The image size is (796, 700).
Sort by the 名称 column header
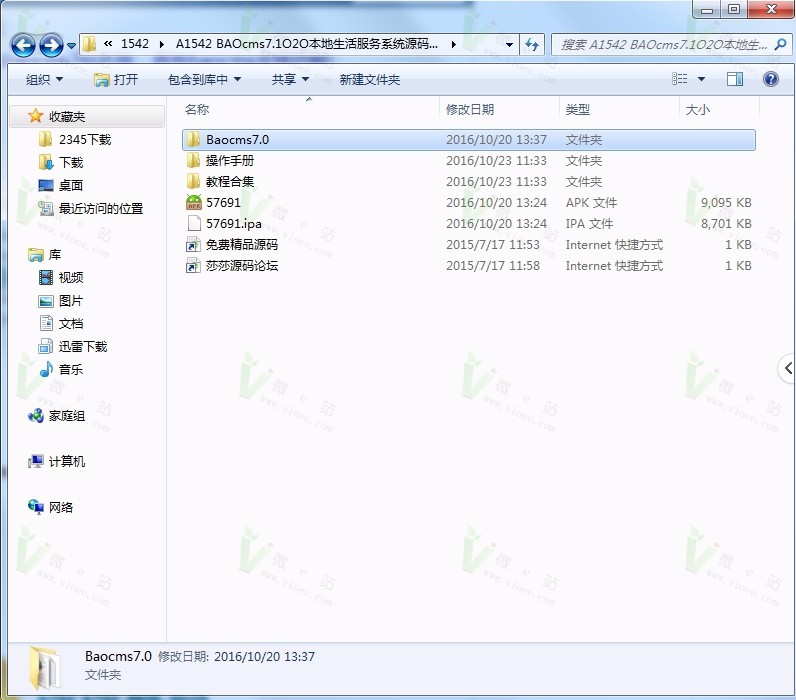coord(196,109)
